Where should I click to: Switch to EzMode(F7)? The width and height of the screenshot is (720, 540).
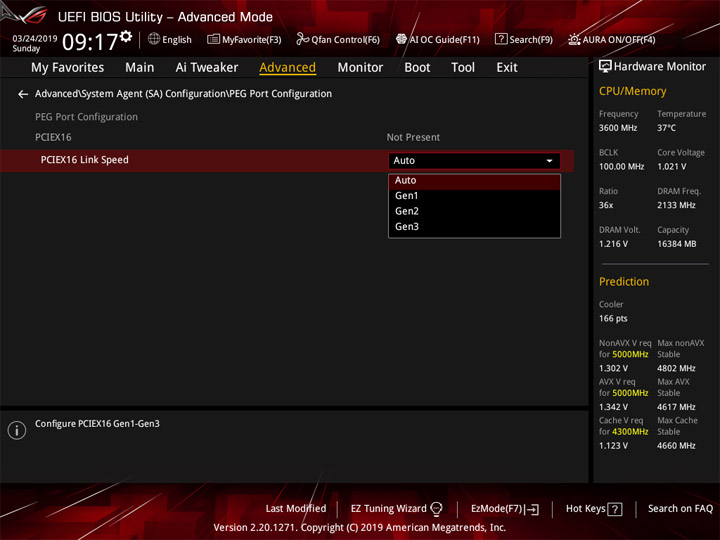point(505,509)
